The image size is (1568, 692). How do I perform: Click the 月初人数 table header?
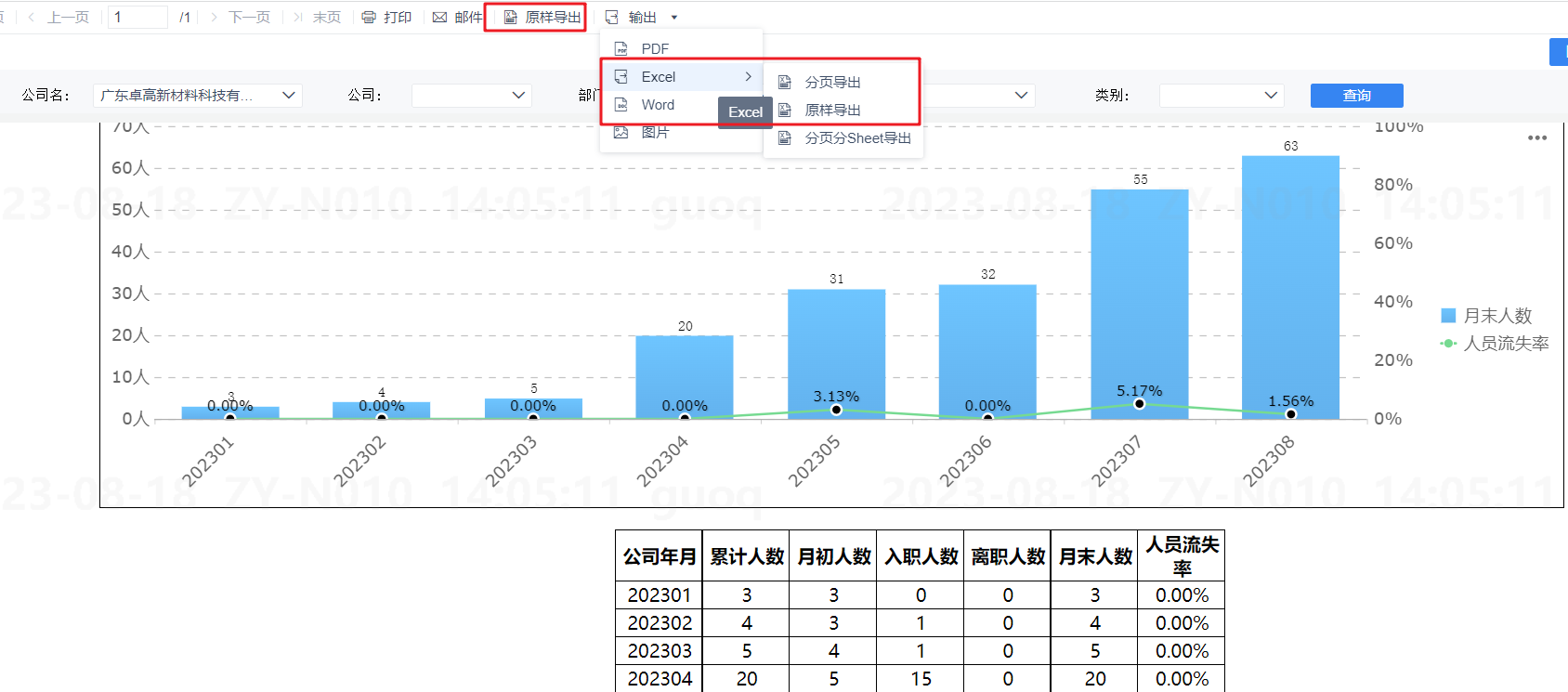(x=834, y=556)
